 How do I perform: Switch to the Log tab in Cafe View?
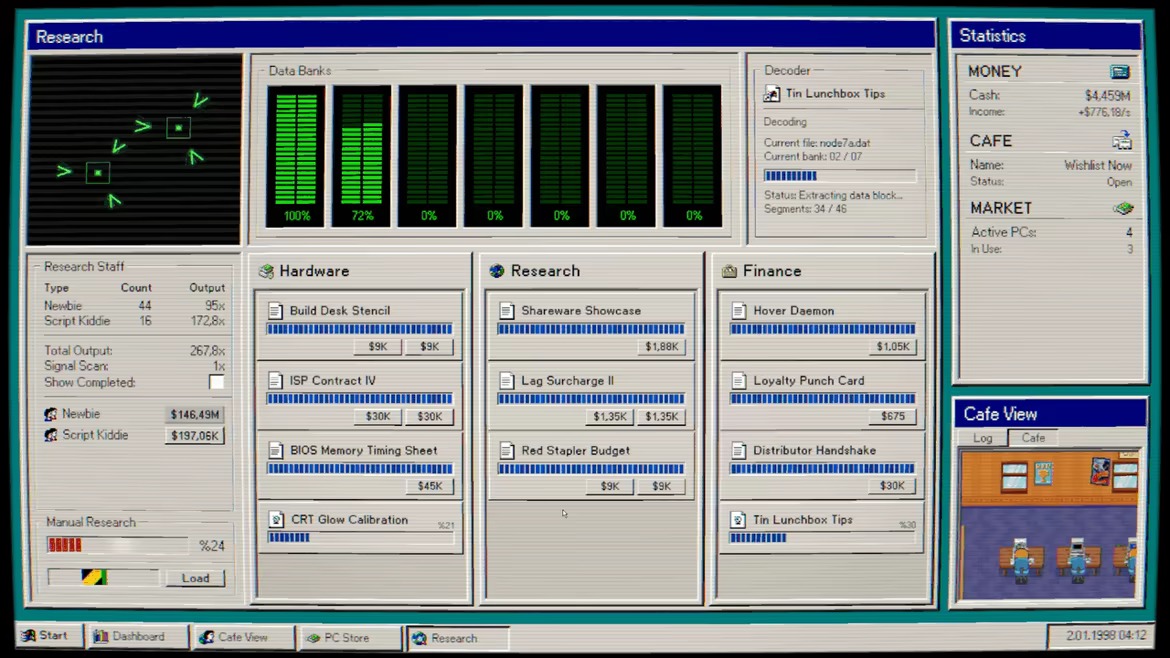983,438
